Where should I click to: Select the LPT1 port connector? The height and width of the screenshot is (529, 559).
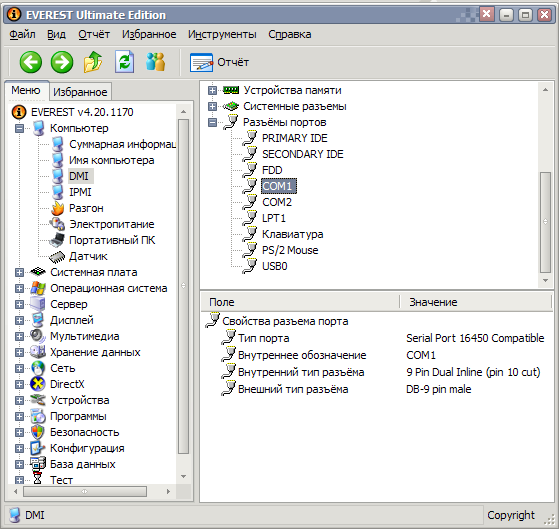point(274,218)
